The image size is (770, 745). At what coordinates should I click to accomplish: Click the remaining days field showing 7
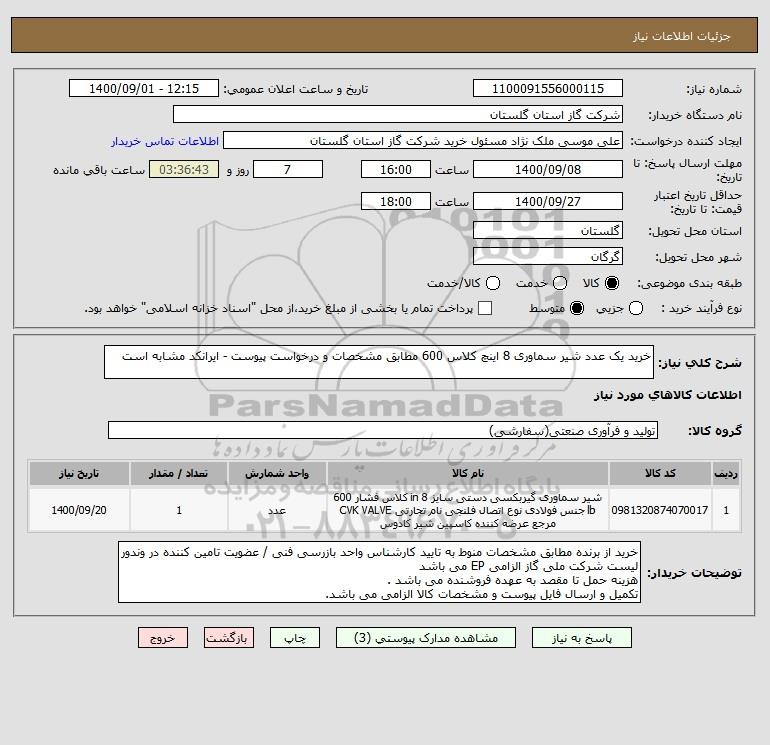tap(288, 169)
